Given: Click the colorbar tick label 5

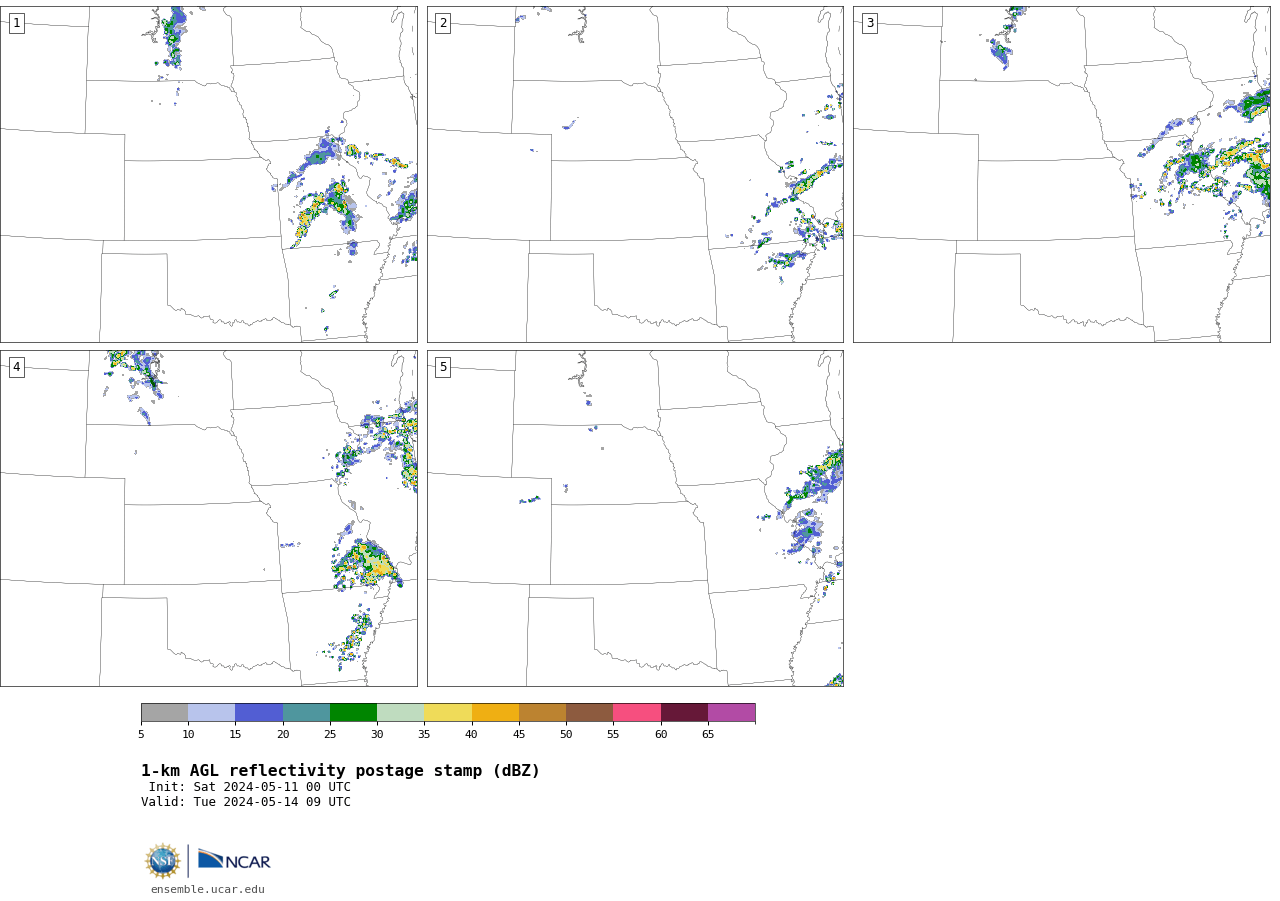Looking at the screenshot, I should pyautogui.click(x=141, y=735).
